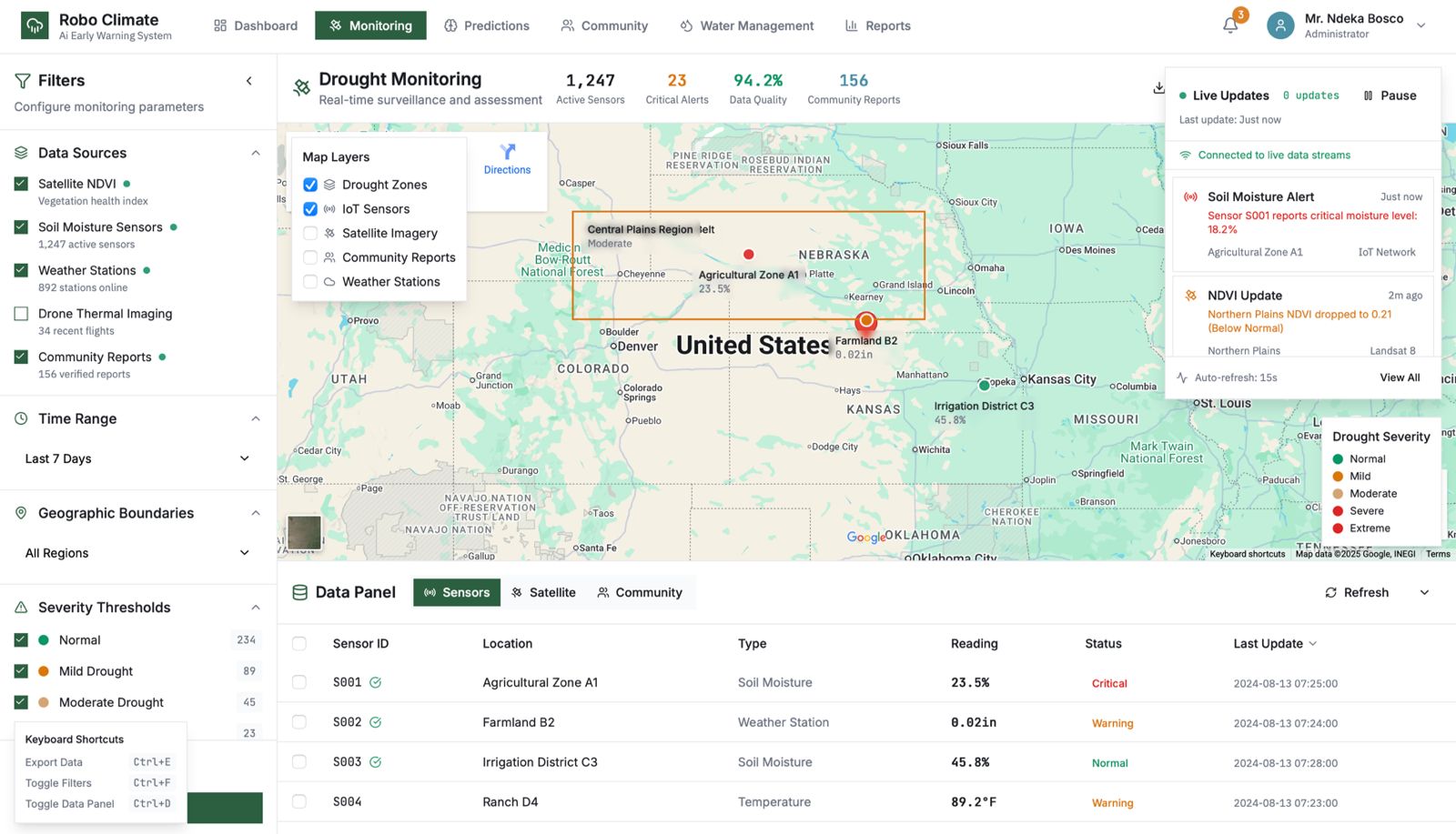Click the red Farmland B2 map pin
This screenshot has width=1456, height=834.
tap(866, 322)
